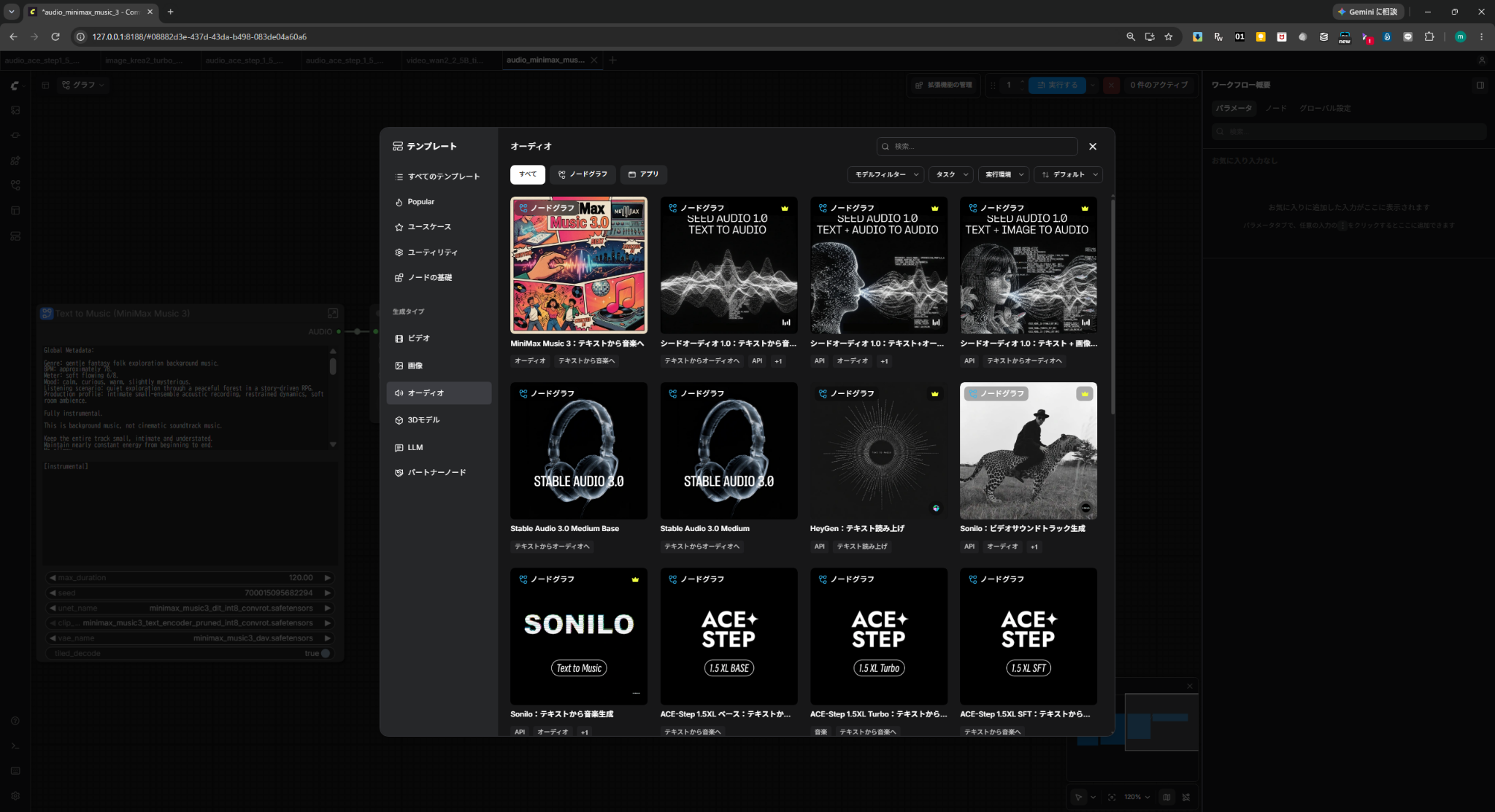Switch to the video_wan2_2_5B workflow tab
The height and width of the screenshot is (812, 1495).
coord(445,61)
